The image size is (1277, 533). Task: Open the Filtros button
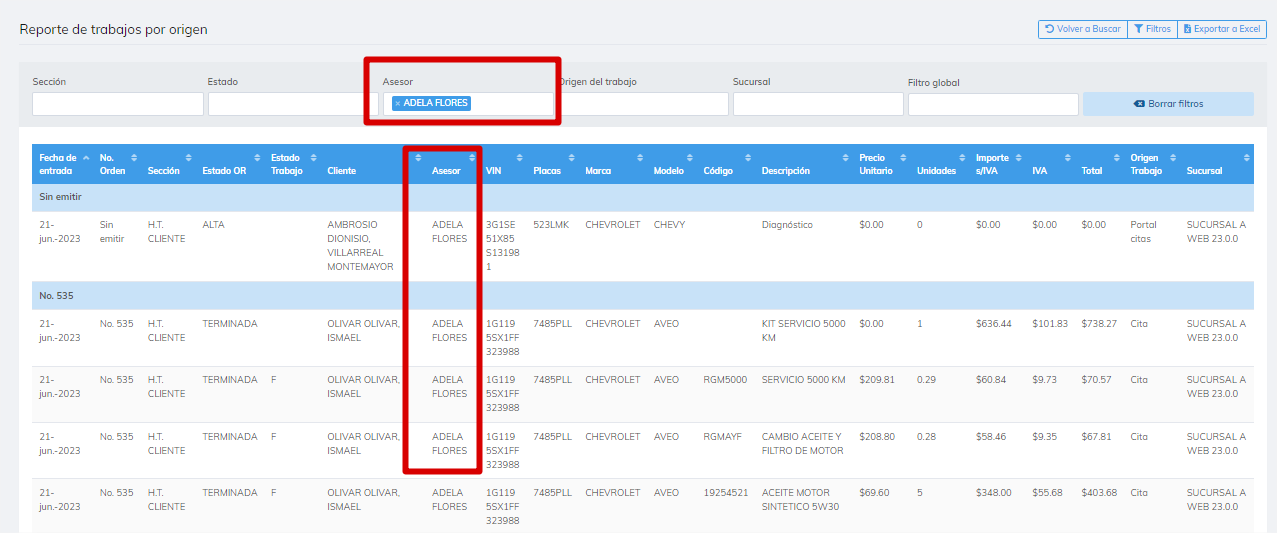[x=1152, y=29]
